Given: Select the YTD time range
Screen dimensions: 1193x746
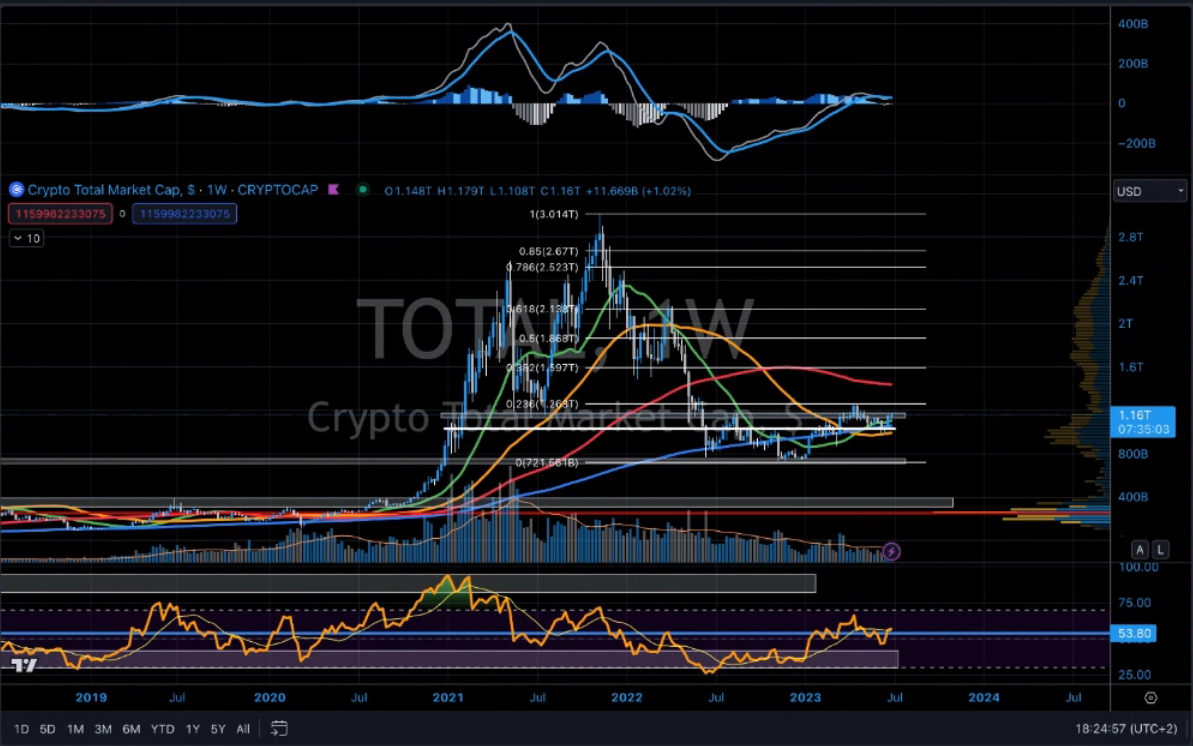Looking at the screenshot, I should click(161, 729).
